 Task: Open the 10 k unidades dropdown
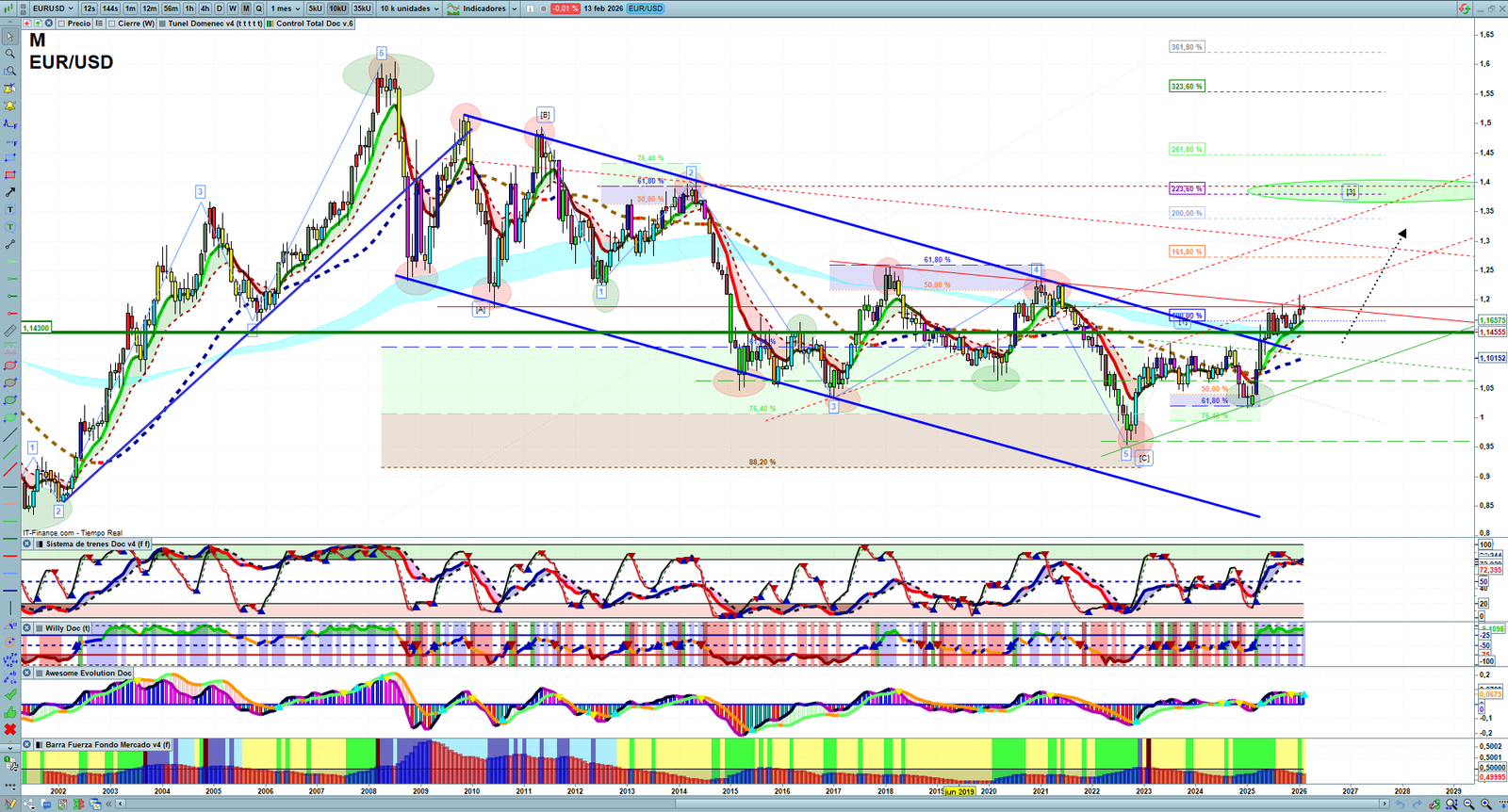[x=409, y=8]
